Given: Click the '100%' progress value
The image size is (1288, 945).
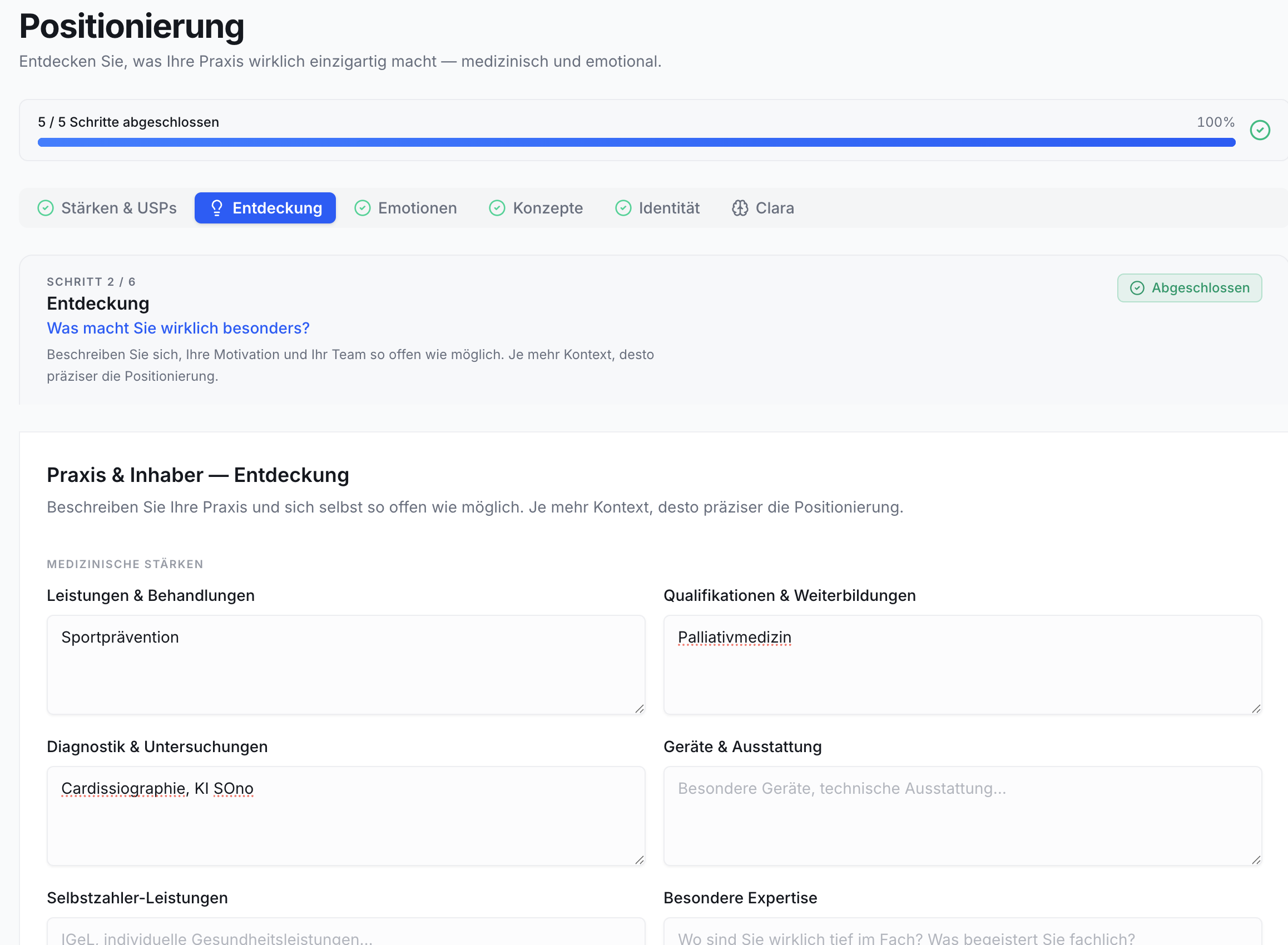Looking at the screenshot, I should pyautogui.click(x=1215, y=122).
